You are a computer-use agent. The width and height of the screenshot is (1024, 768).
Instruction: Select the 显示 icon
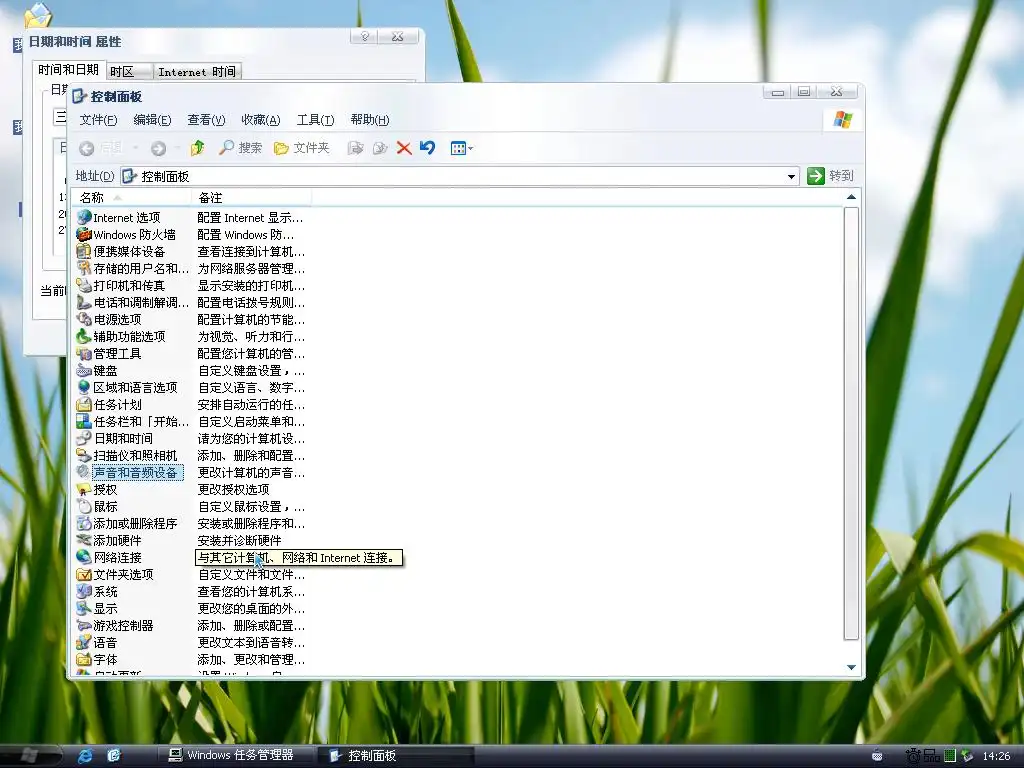tap(84, 608)
